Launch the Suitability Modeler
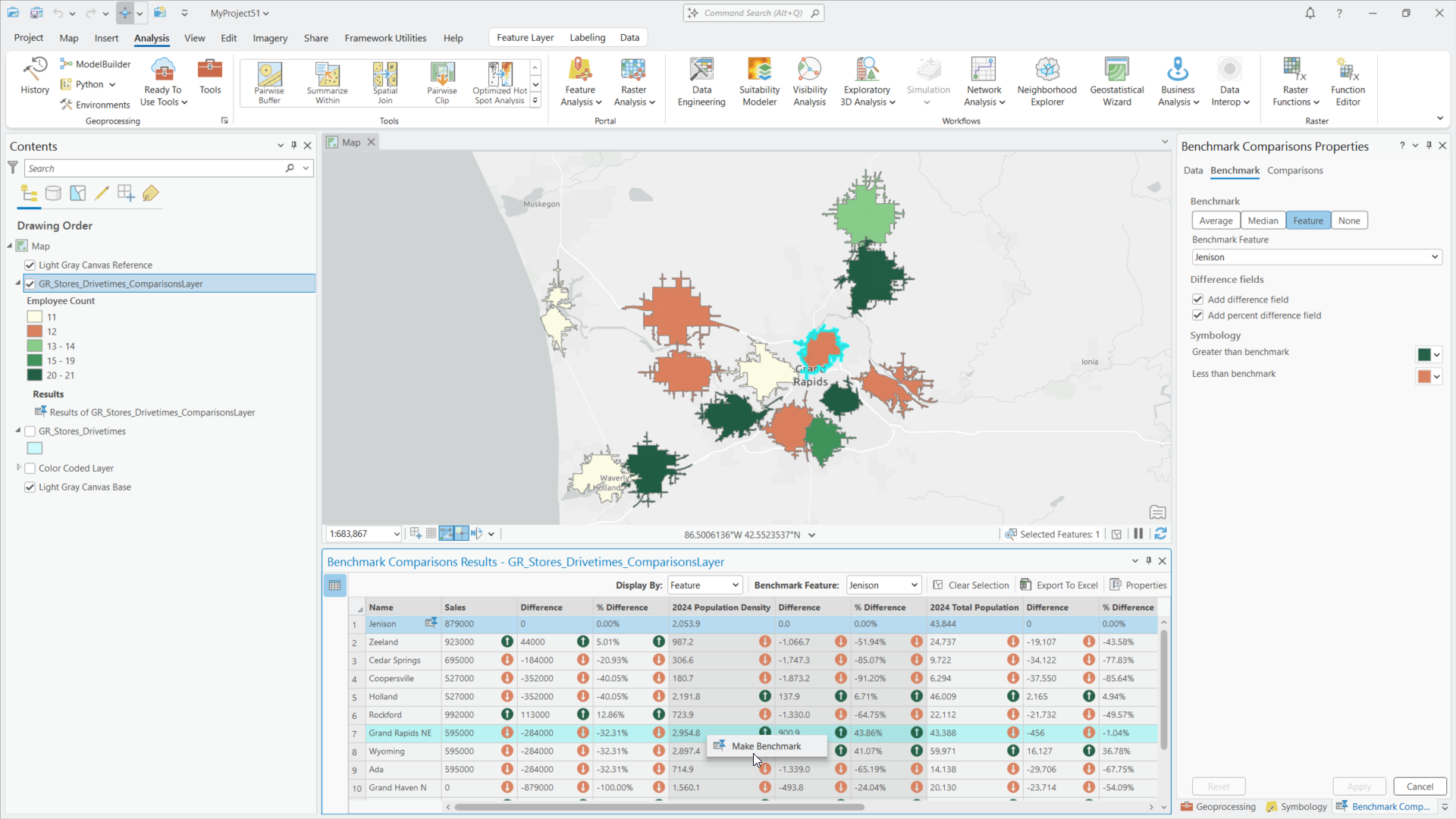Viewport: 1456px width, 819px height. pyautogui.click(x=759, y=80)
